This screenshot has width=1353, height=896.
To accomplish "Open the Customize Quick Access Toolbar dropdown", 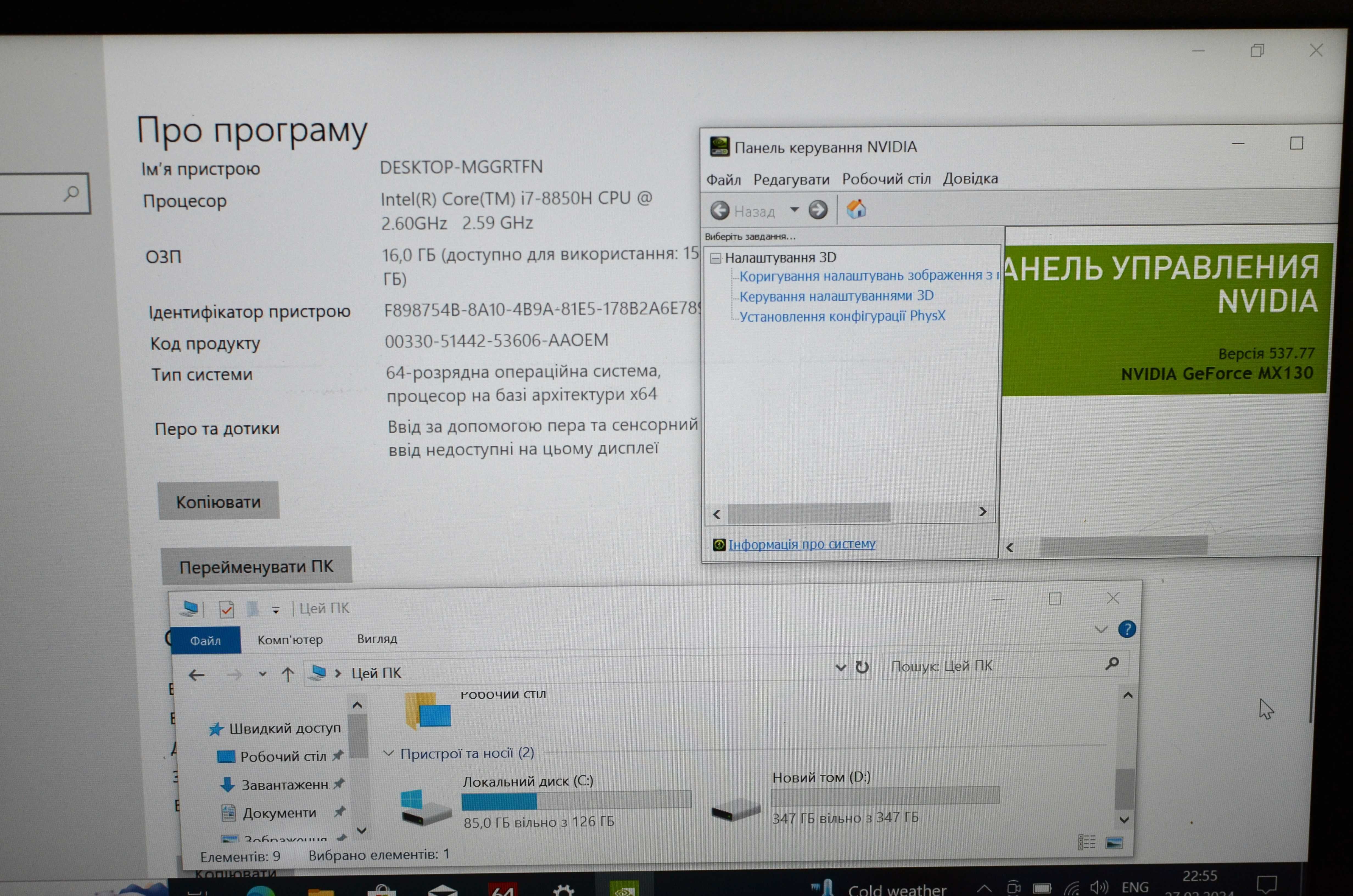I will (x=275, y=610).
